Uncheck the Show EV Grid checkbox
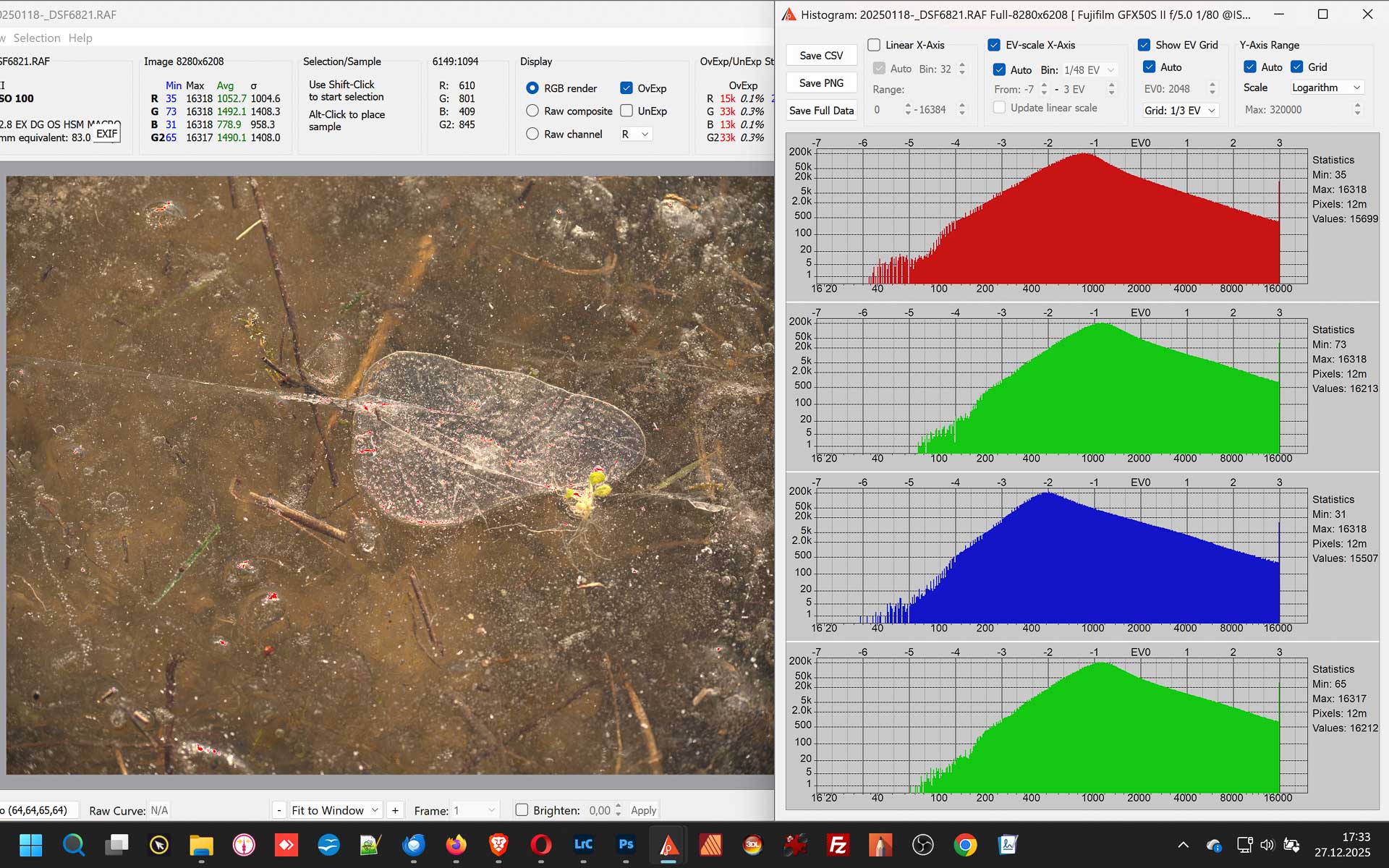1389x868 pixels. pyautogui.click(x=1144, y=45)
